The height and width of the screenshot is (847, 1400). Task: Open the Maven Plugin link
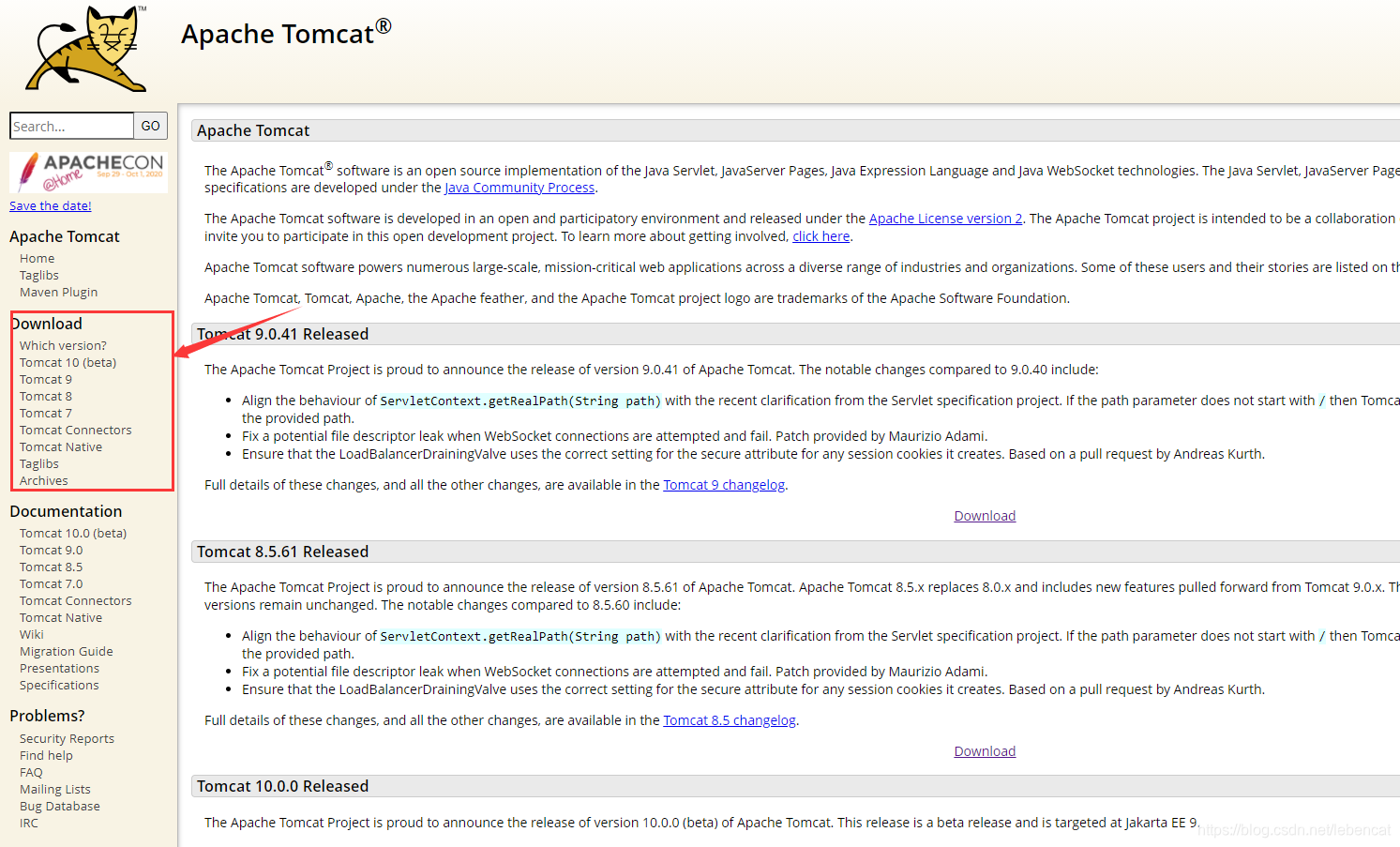coord(58,292)
